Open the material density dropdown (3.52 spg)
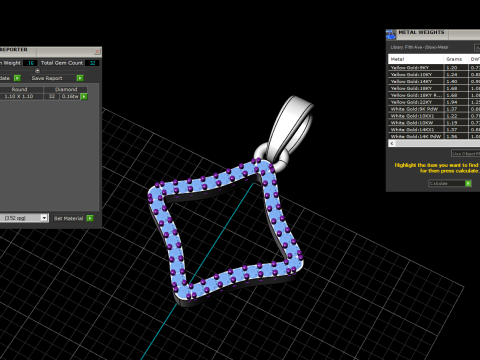The height and width of the screenshot is (360, 480). tap(44, 218)
